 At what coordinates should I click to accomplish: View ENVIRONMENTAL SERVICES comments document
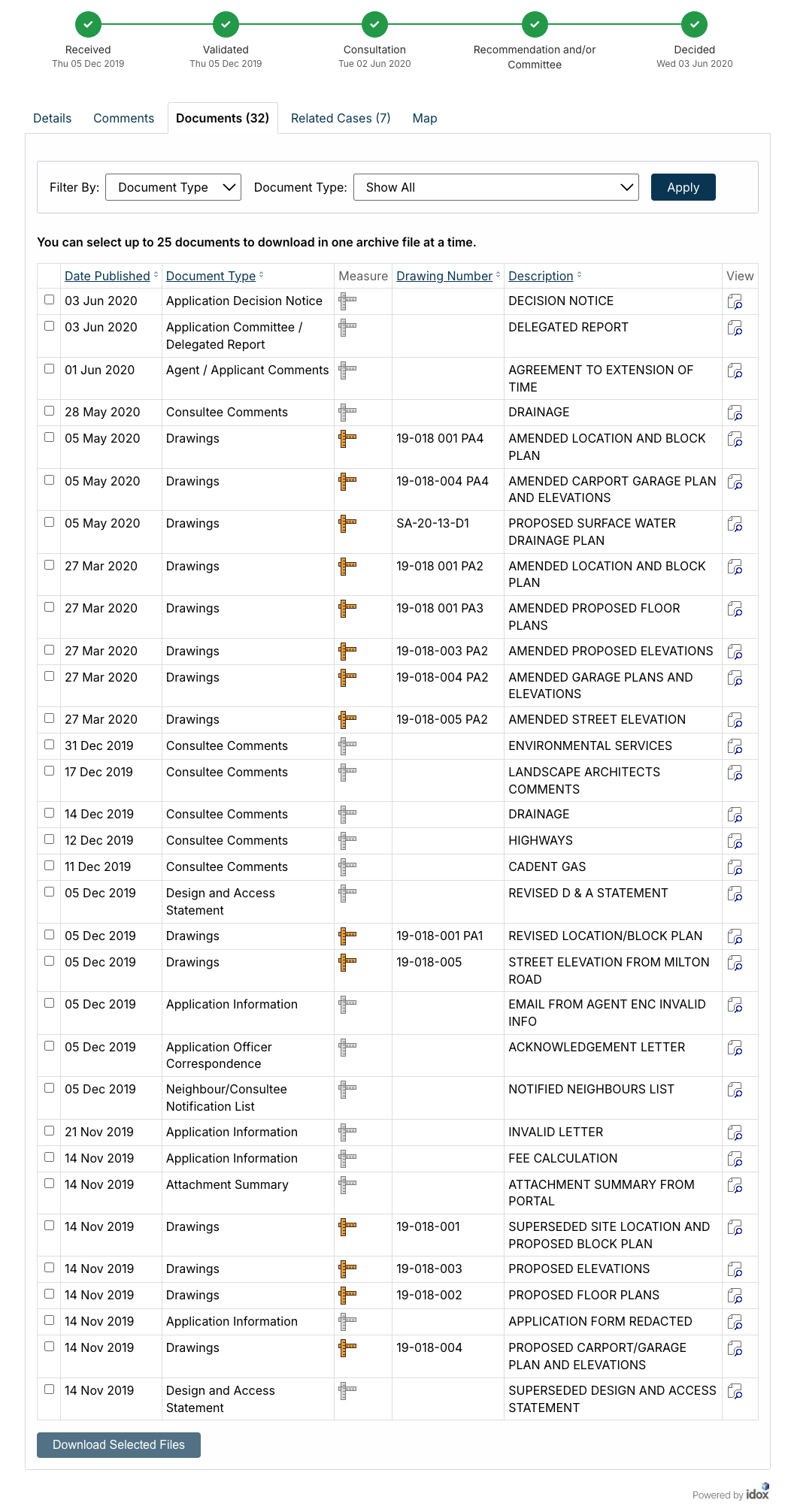(x=735, y=747)
